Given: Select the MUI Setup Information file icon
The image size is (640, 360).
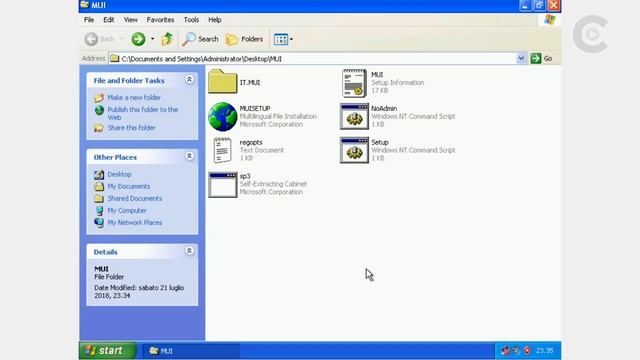Looking at the screenshot, I should (354, 83).
